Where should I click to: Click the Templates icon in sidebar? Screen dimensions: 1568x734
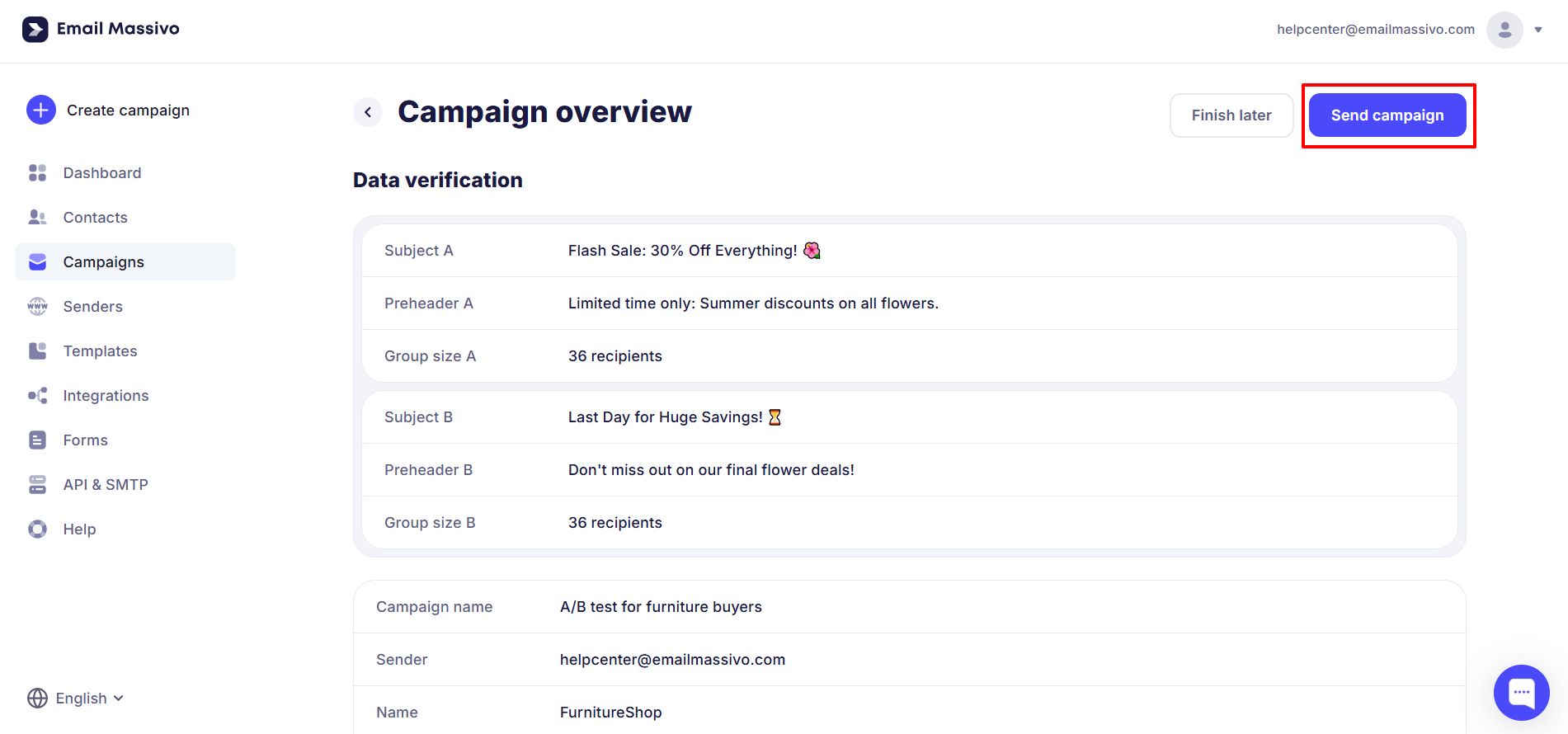click(x=38, y=351)
